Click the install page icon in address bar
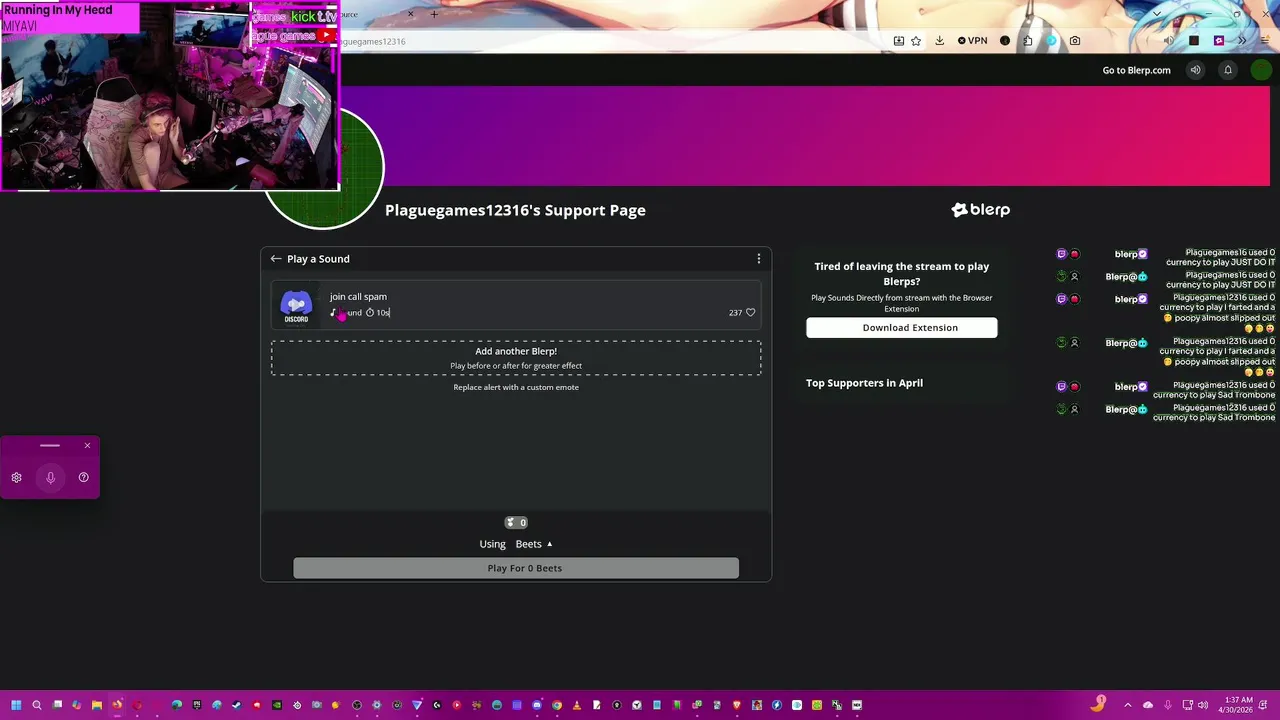1280x720 pixels. [898, 41]
